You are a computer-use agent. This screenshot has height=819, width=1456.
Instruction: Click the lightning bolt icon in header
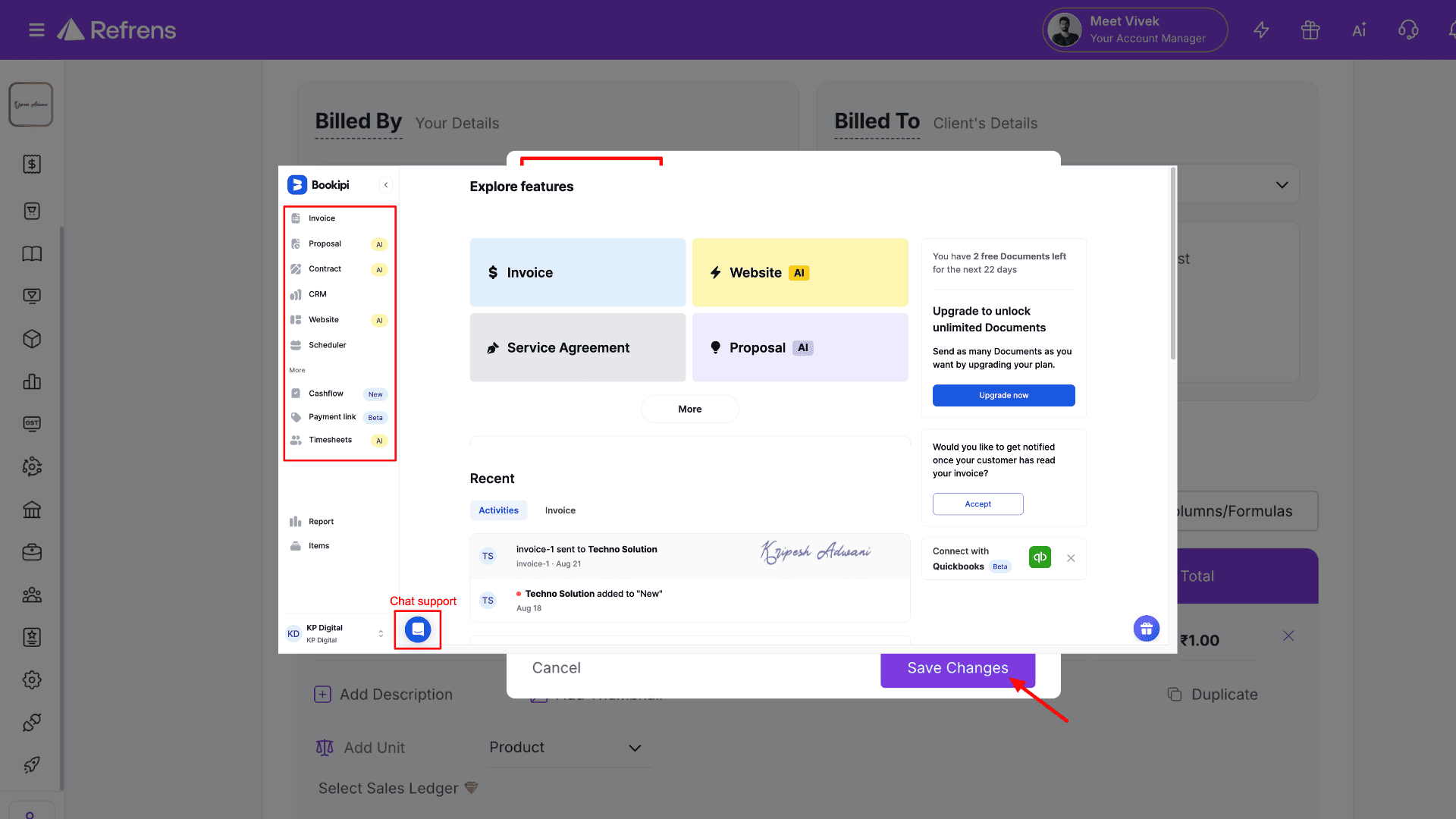pos(1261,30)
